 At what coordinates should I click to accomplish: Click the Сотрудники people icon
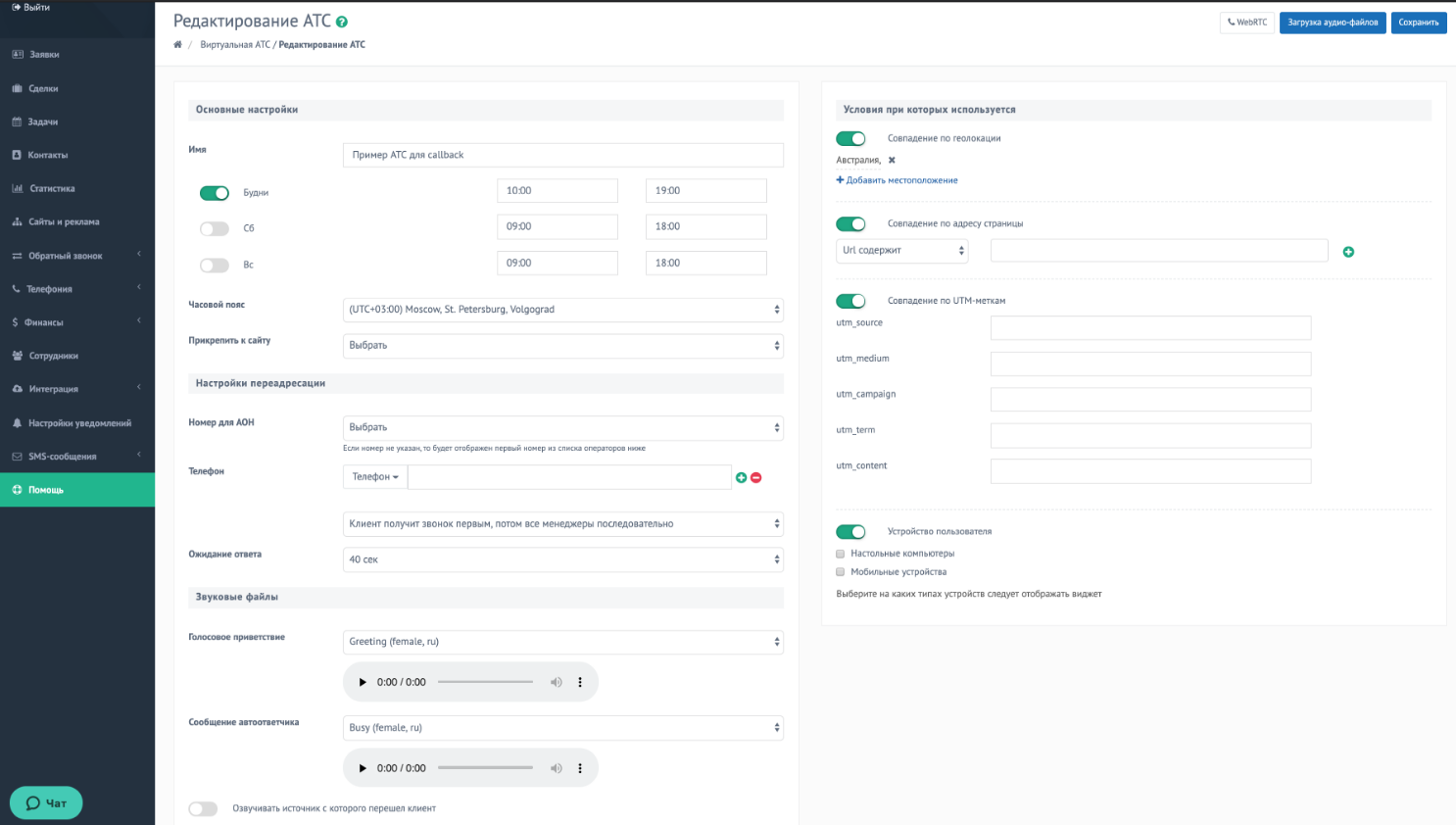[18, 356]
